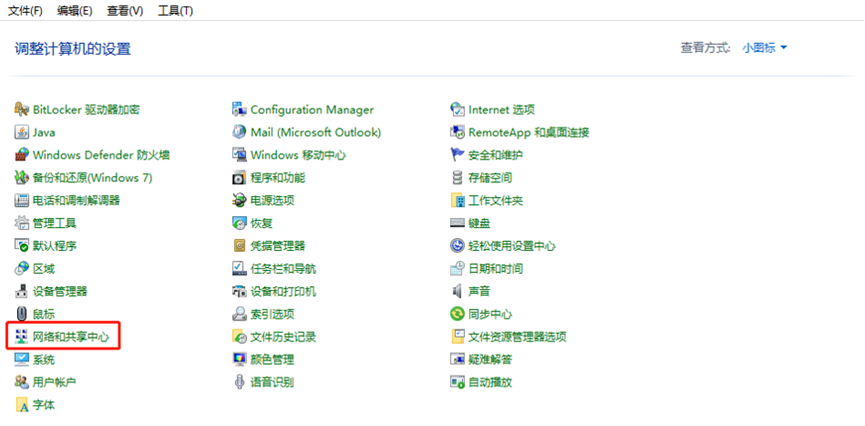The width and height of the screenshot is (865, 426).
Task: Open the Internet 选项 icon
Action: [458, 110]
